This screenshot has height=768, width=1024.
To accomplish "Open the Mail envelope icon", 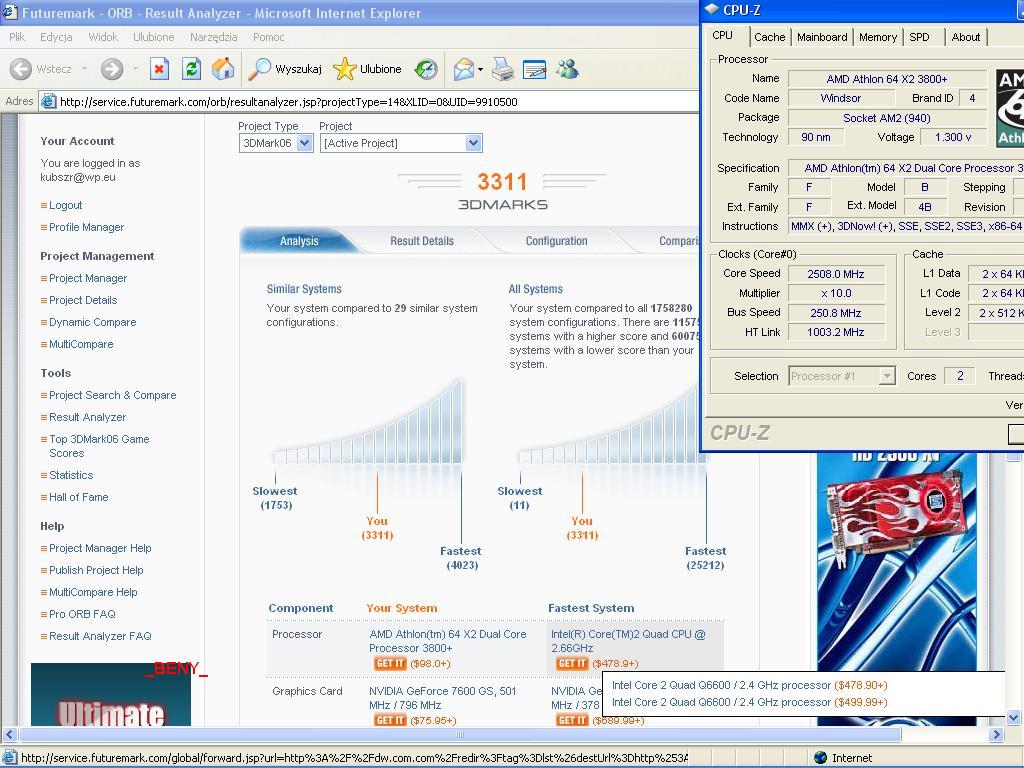I will pos(463,69).
